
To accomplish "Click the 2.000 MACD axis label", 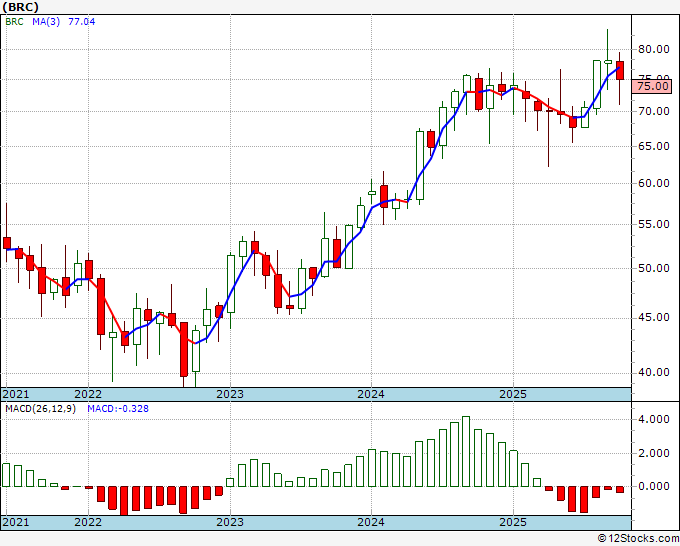I will click(654, 453).
